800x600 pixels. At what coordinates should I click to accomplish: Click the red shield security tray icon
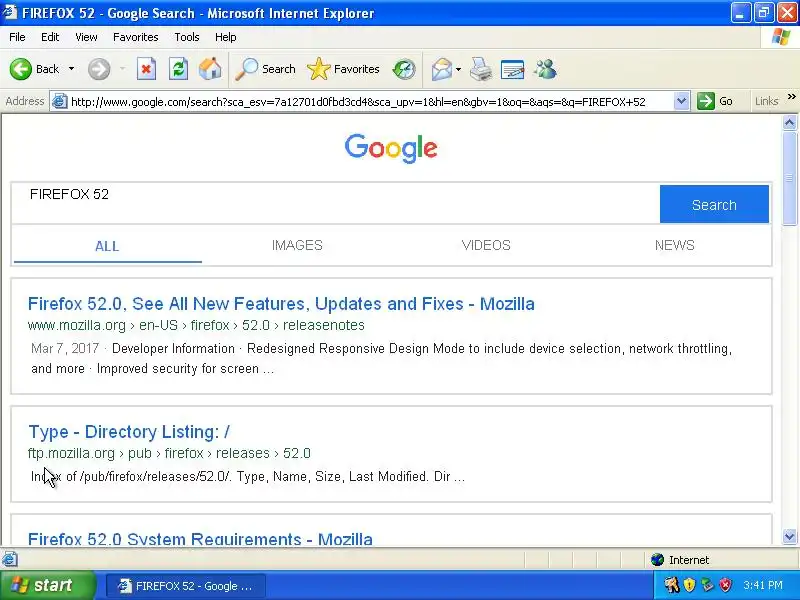tap(725, 585)
